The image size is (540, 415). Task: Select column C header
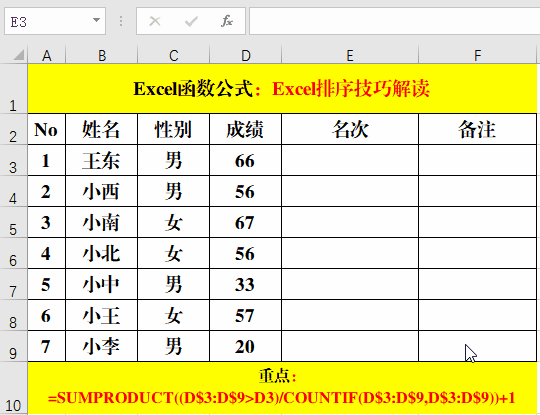click(174, 55)
